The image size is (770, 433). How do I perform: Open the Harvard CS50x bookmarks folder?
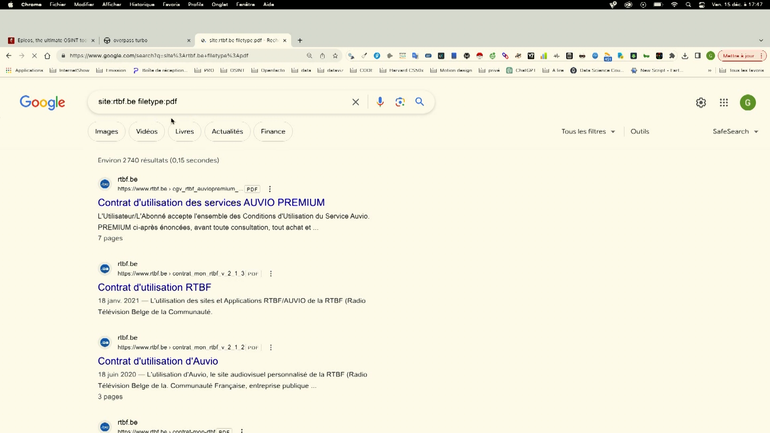401,70
